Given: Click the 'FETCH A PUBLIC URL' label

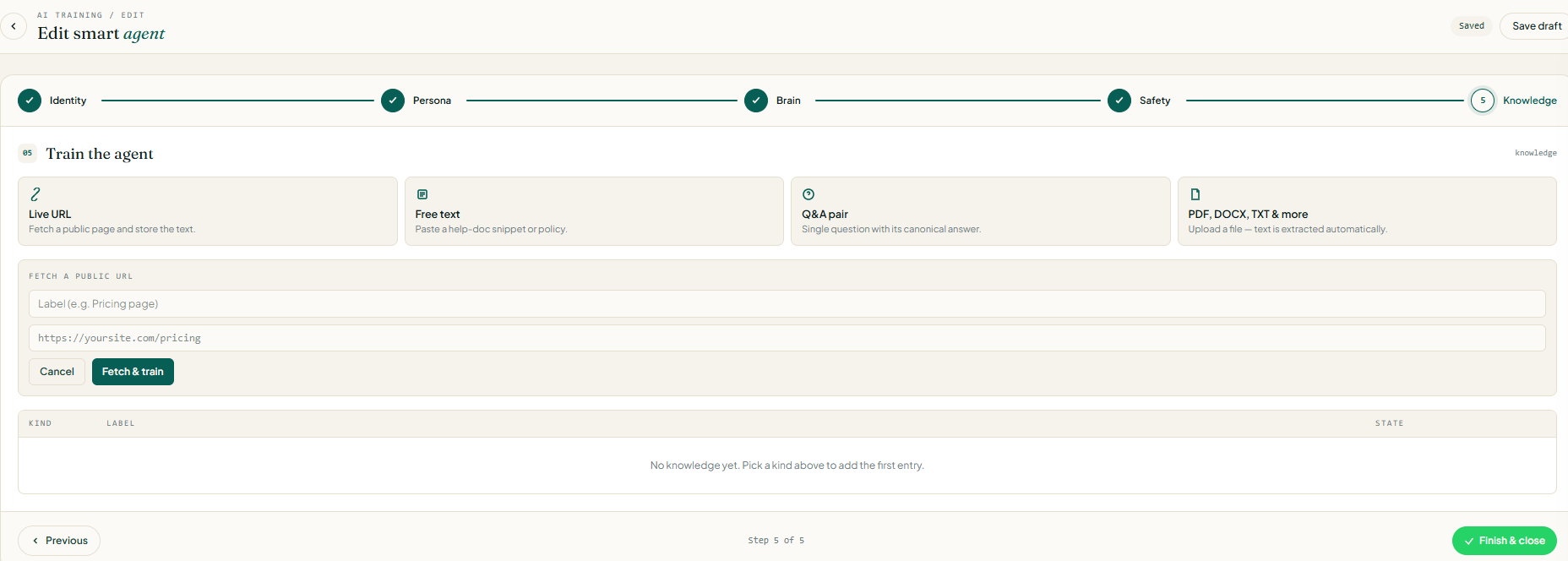Looking at the screenshot, I should tap(81, 276).
